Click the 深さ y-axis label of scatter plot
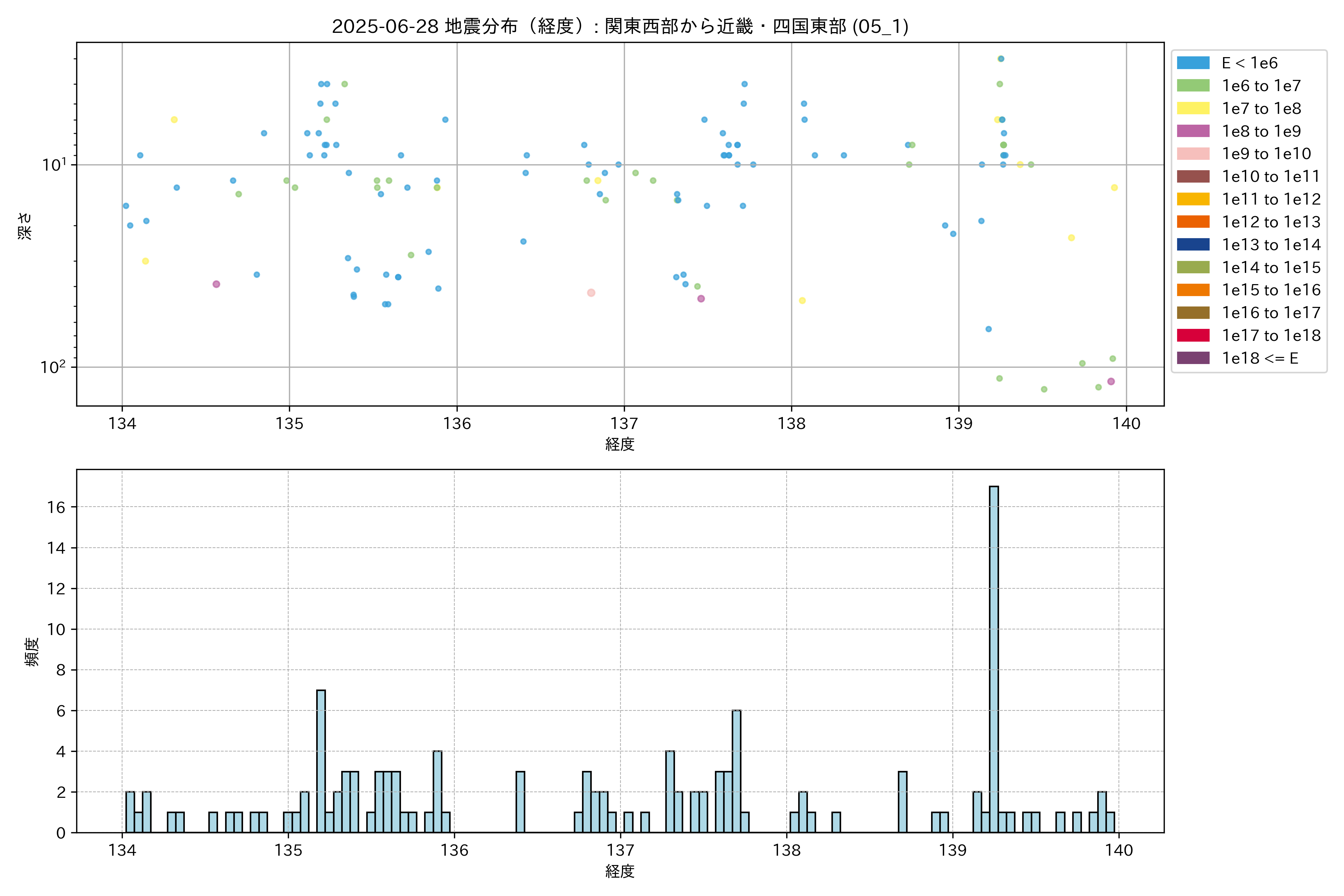This screenshot has width=1344, height=896. (x=25, y=226)
